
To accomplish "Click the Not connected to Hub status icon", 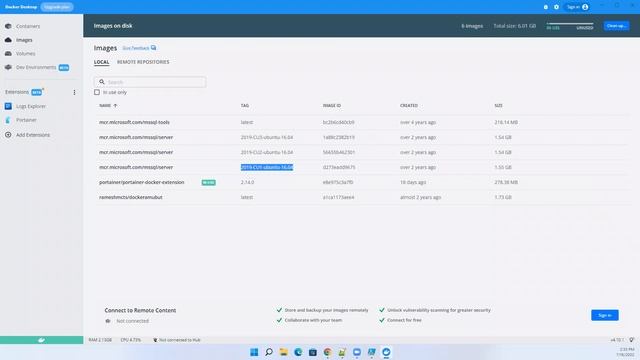I will [x=155, y=340].
